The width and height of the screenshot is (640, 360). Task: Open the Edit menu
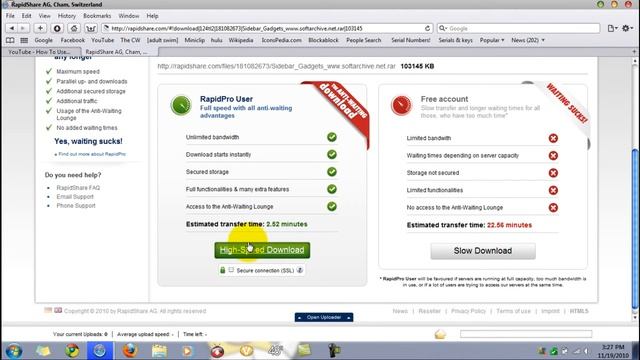(x=27, y=16)
